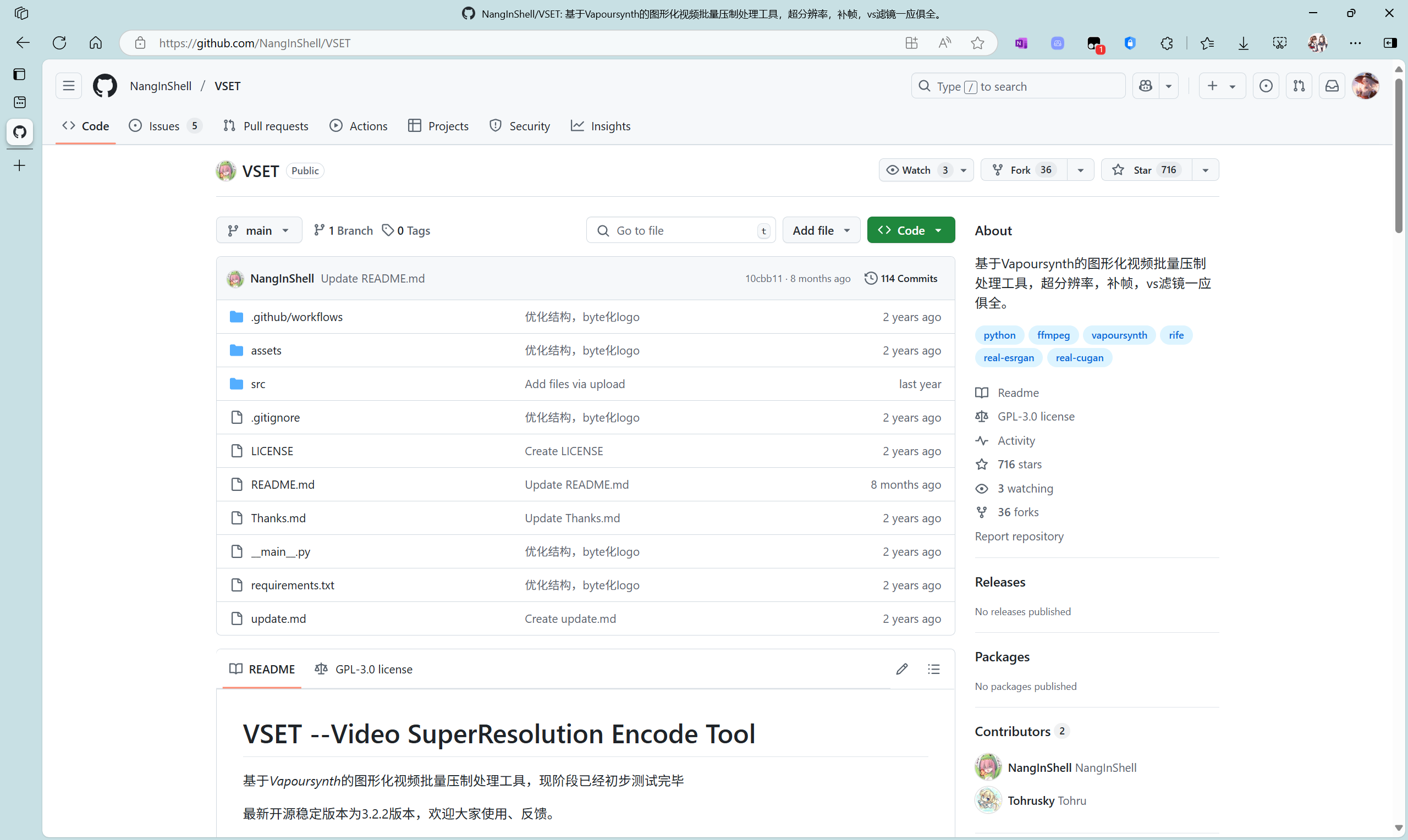The width and height of the screenshot is (1408, 840).
Task: Select GPL-3.0 license tab in README panel
Action: click(364, 669)
